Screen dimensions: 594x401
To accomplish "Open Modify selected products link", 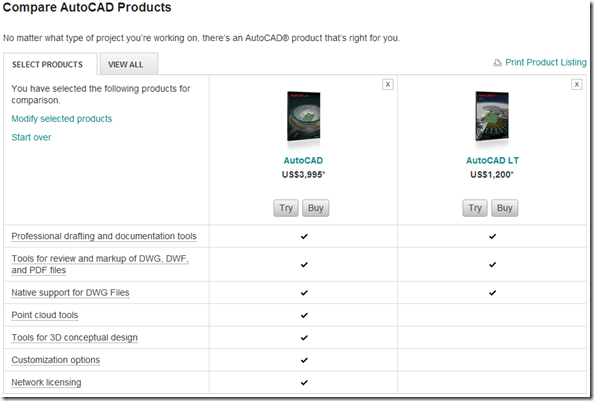I will (62, 119).
